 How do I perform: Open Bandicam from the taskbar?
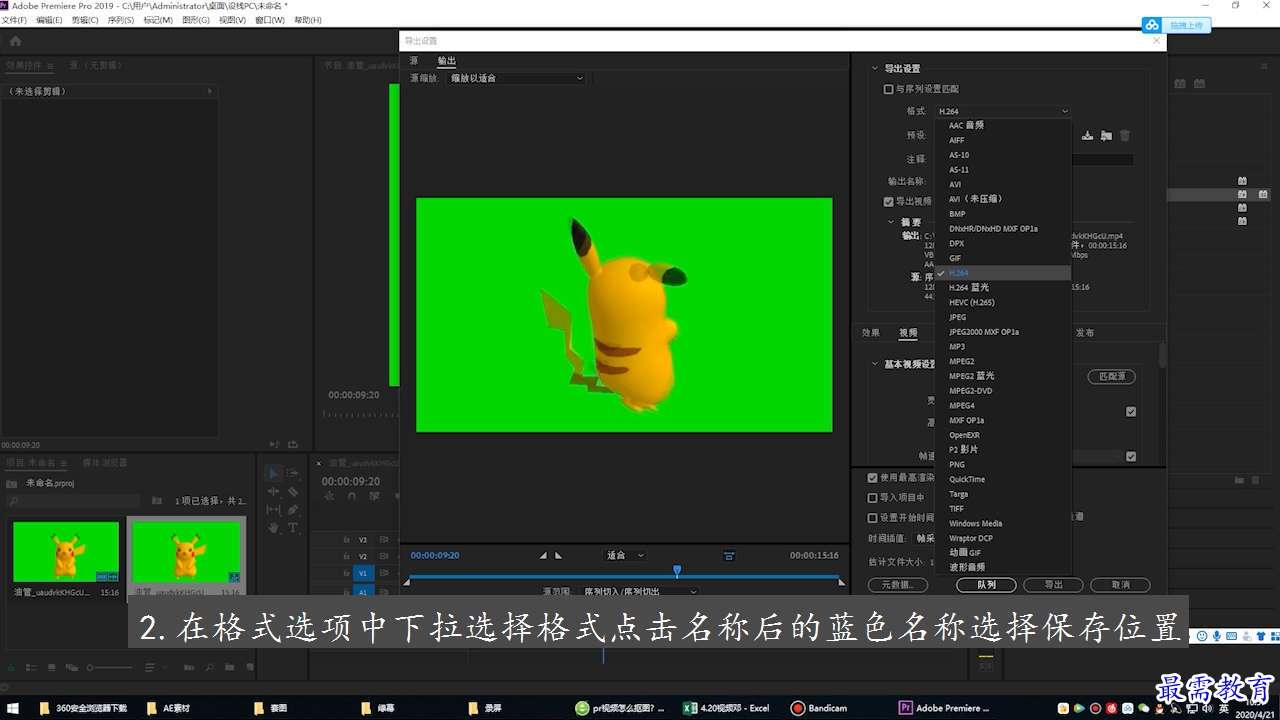click(x=818, y=708)
